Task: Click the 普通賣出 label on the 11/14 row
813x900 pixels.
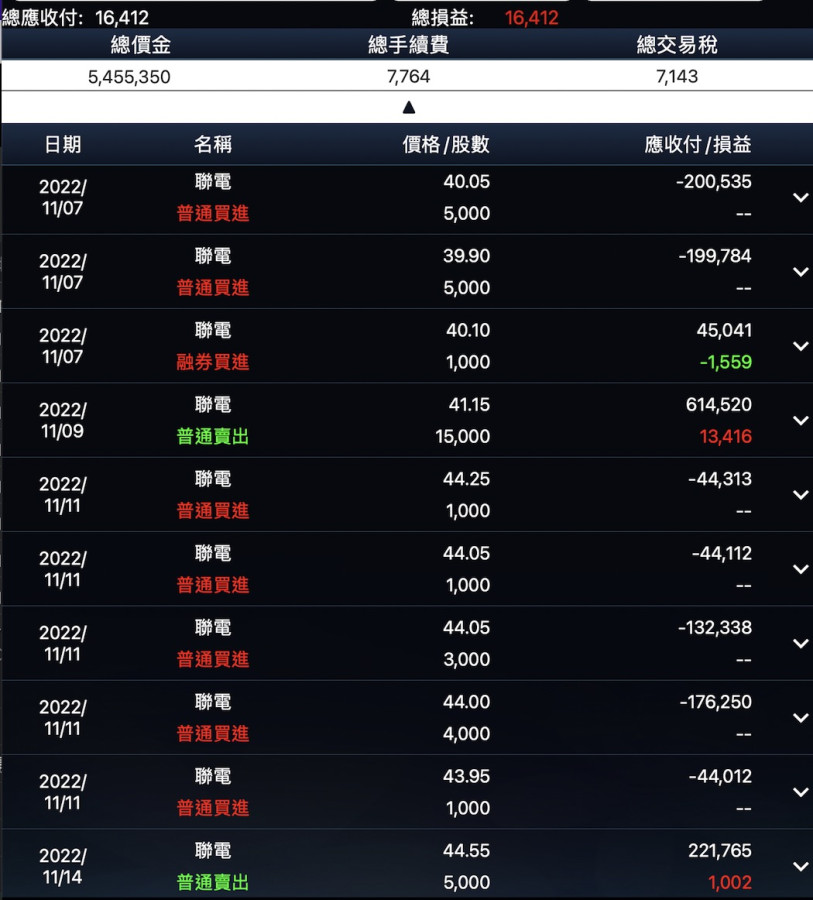Action: pos(212,882)
